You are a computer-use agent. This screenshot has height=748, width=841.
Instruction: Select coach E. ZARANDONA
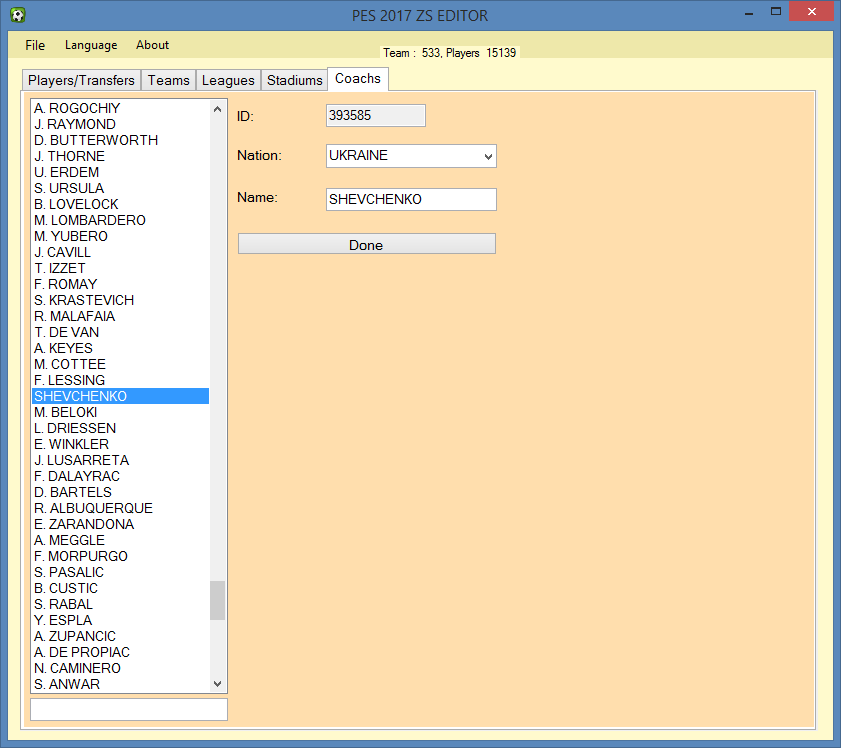(120, 524)
